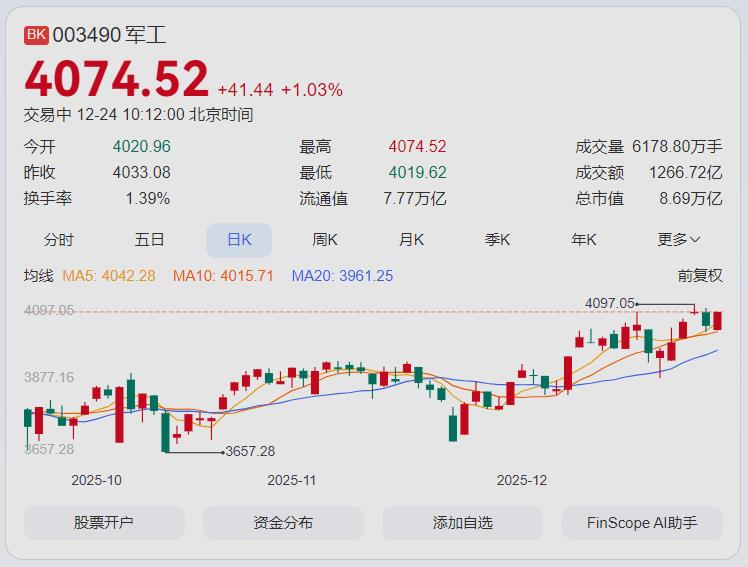Image resolution: width=748 pixels, height=567 pixels.
Task: Open the 前复权 adjustment selector
Action: tap(699, 276)
